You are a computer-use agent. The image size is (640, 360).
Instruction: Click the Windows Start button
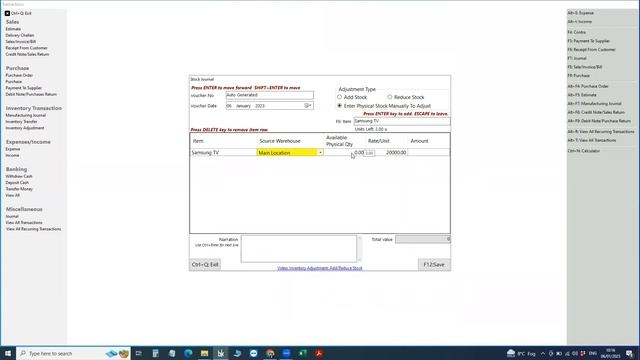8,353
